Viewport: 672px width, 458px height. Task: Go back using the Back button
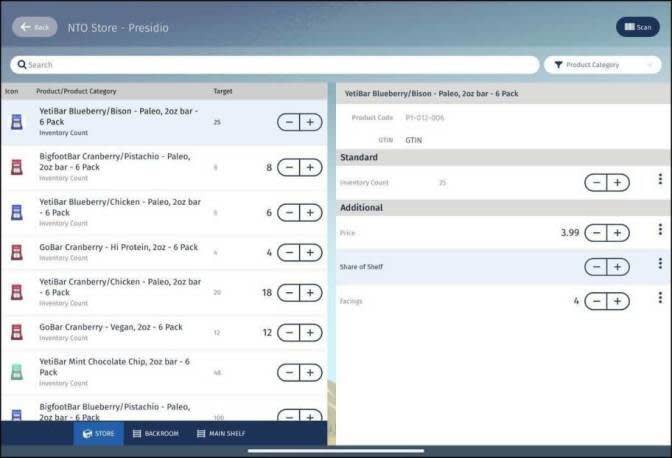pos(35,27)
